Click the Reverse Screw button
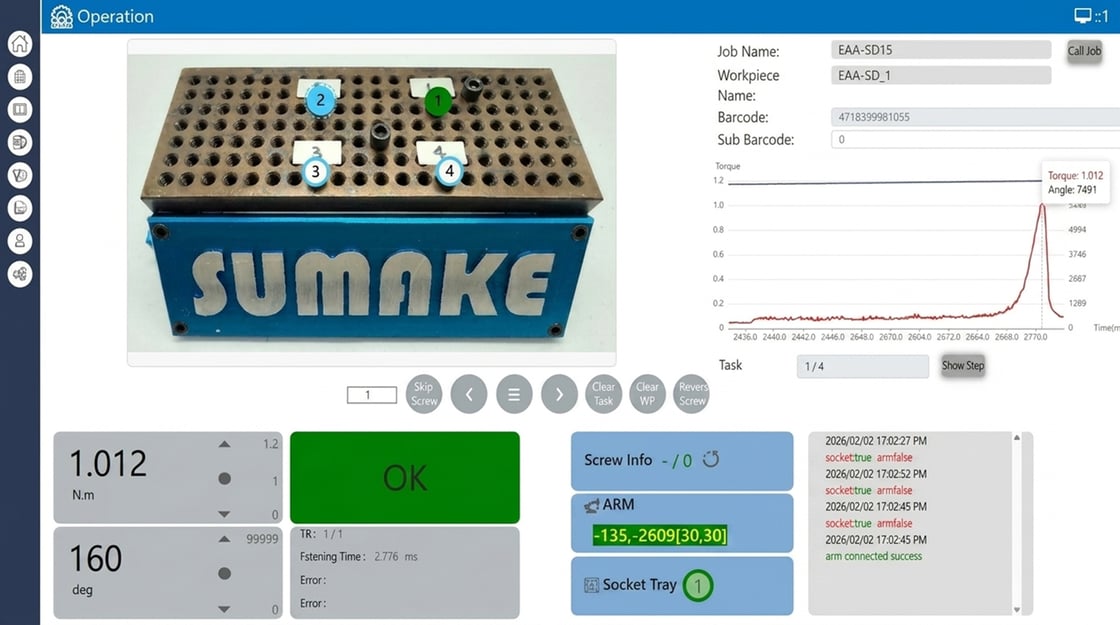The height and width of the screenshot is (625, 1120). point(691,394)
